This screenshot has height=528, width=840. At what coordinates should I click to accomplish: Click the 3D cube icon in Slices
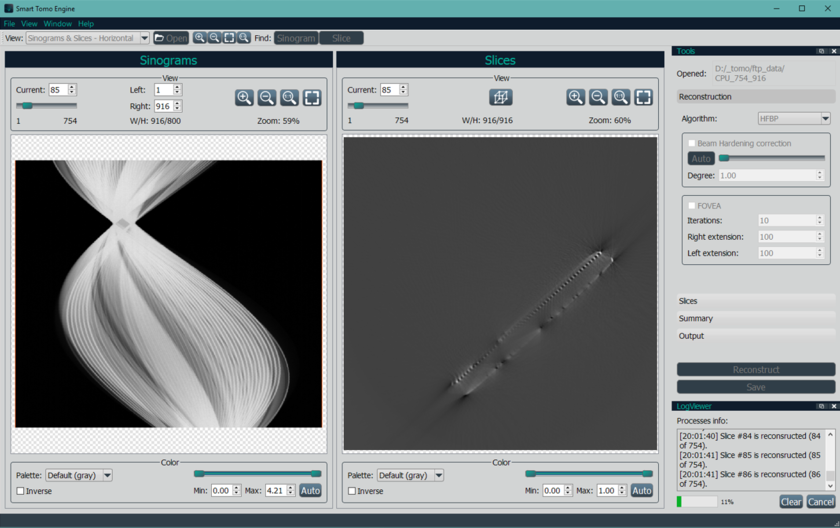pos(500,97)
